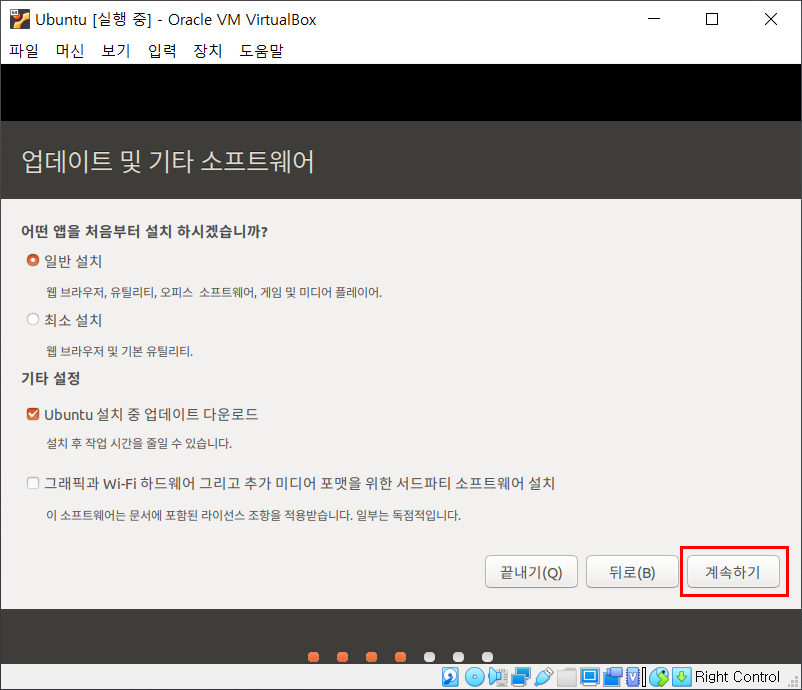Image resolution: width=802 pixels, height=690 pixels.
Task: Open the 보기 menu
Action: point(116,51)
